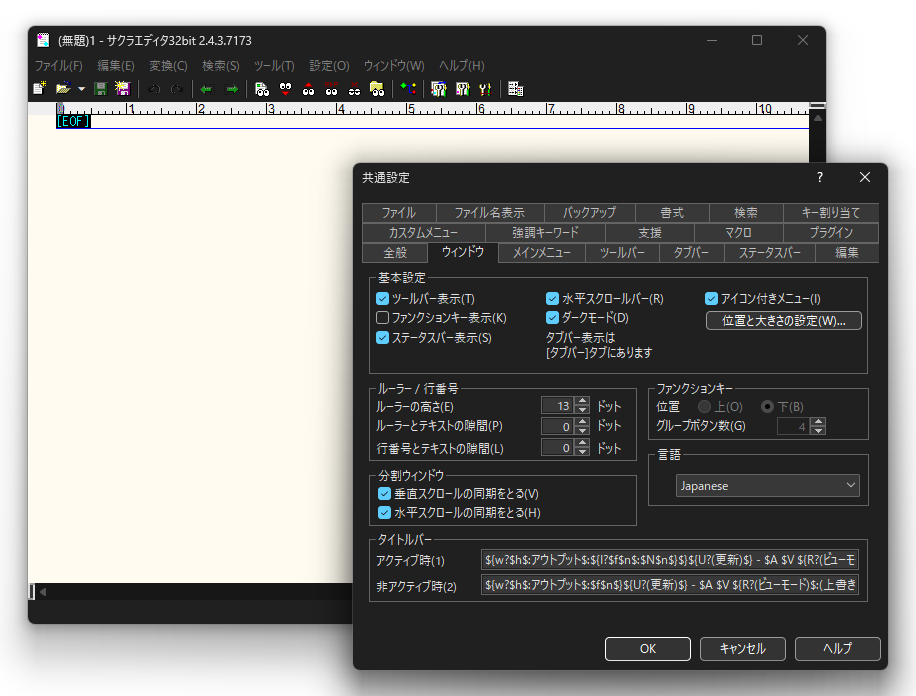Click editor vertical scrollbar up arrow
Viewport: 916px width, 696px height.
click(818, 118)
